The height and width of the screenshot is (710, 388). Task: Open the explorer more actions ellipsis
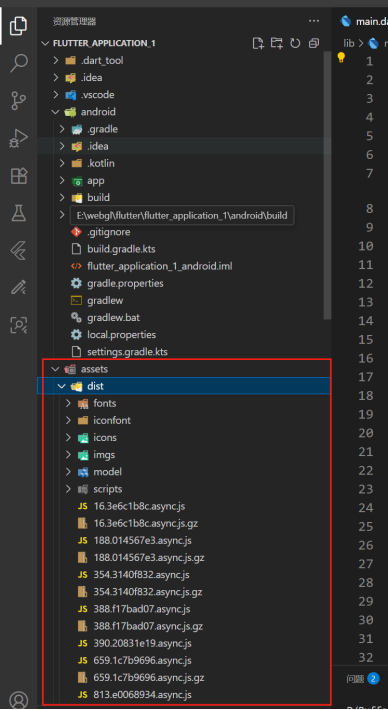[314, 21]
